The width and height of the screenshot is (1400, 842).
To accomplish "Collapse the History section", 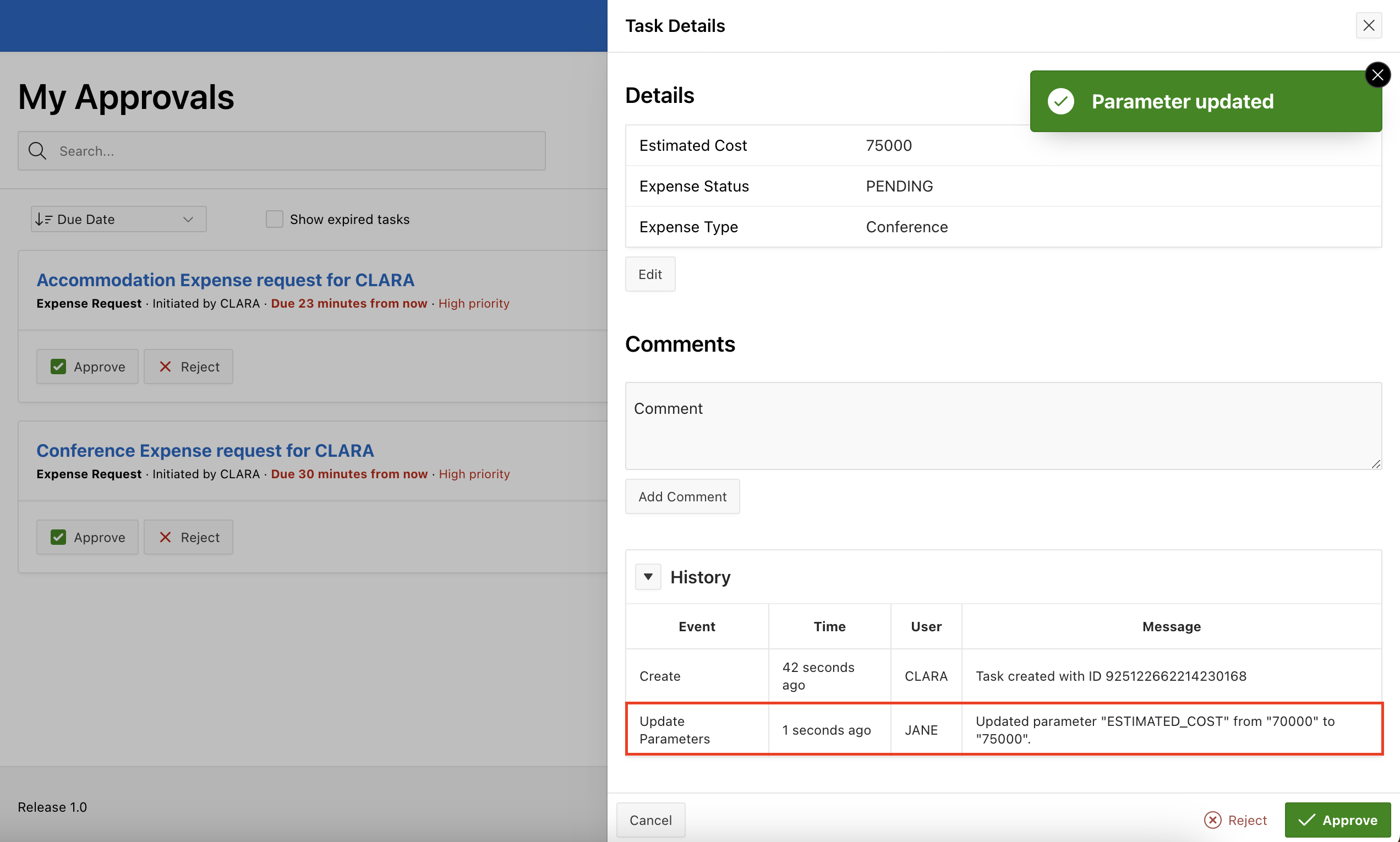I will (x=648, y=576).
